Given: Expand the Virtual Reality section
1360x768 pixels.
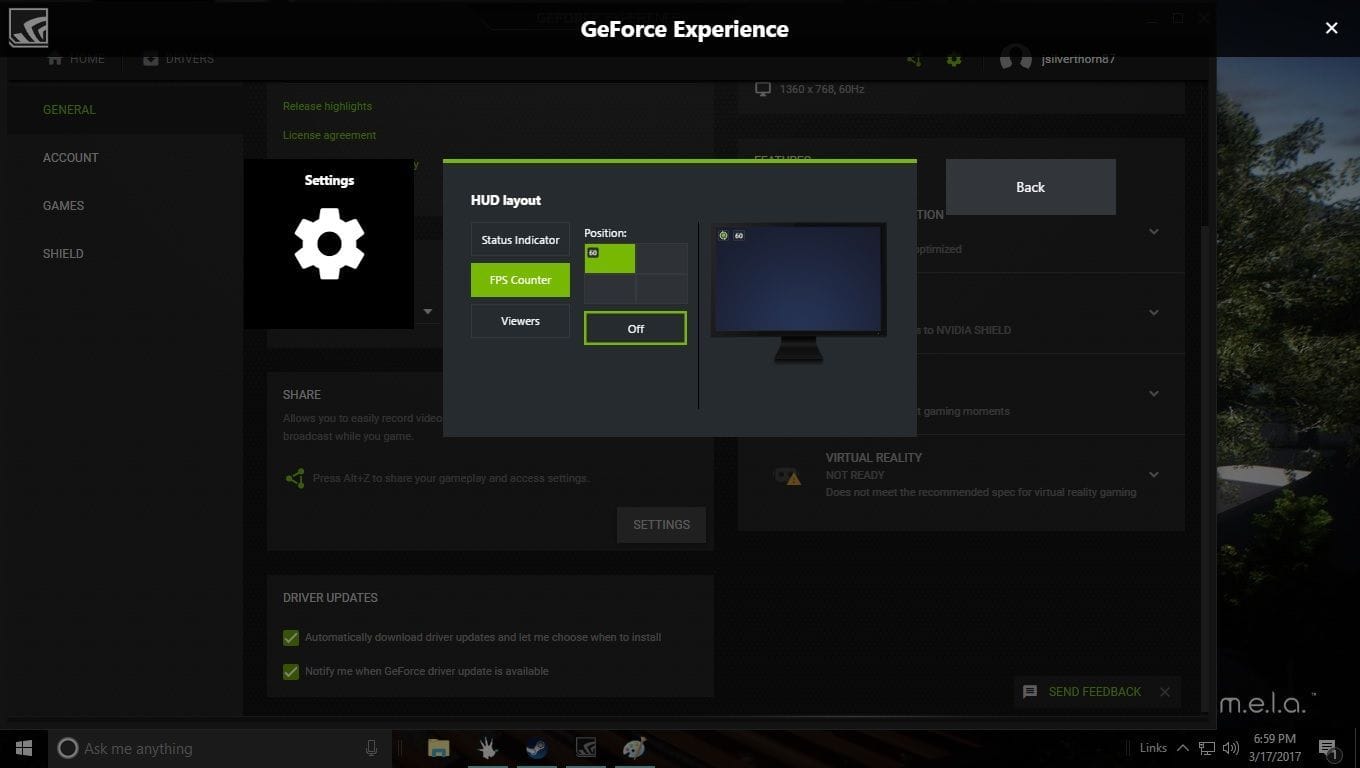Looking at the screenshot, I should click(1153, 475).
